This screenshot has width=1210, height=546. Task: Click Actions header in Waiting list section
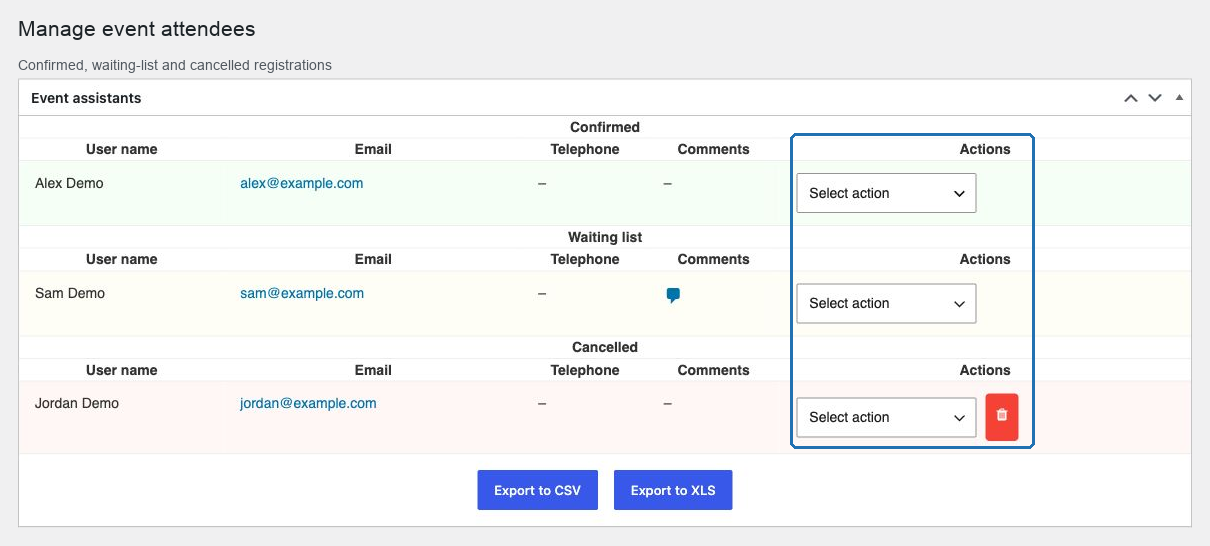pos(985,259)
